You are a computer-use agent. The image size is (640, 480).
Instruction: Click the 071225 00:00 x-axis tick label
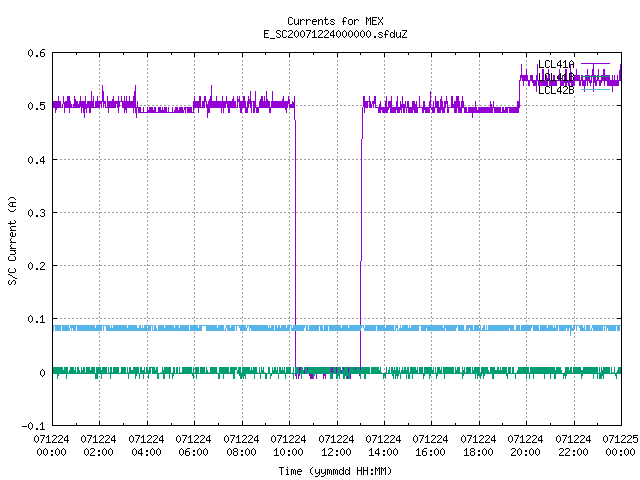[620, 446]
